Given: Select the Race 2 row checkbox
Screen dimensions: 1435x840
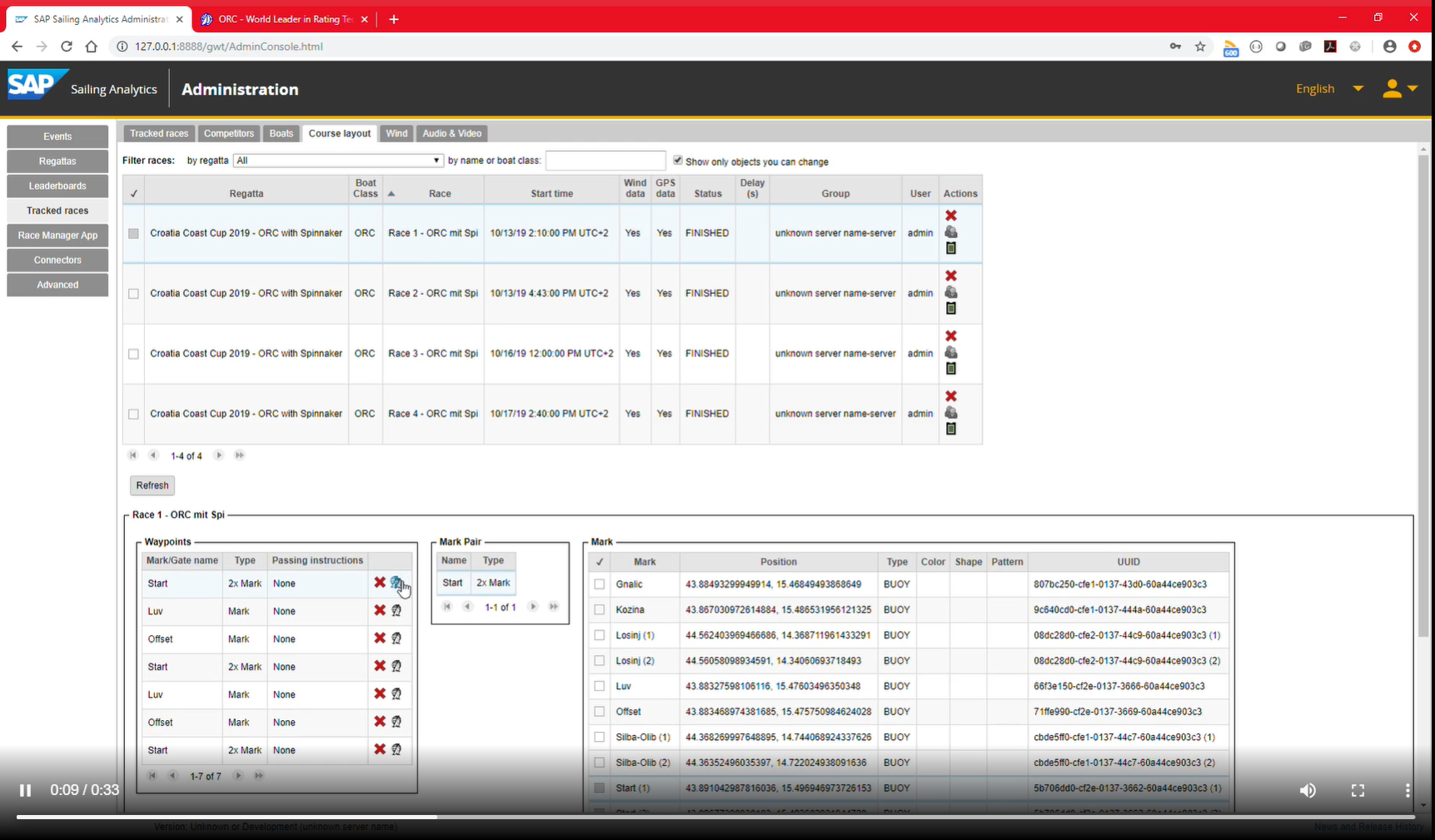Looking at the screenshot, I should coord(133,294).
